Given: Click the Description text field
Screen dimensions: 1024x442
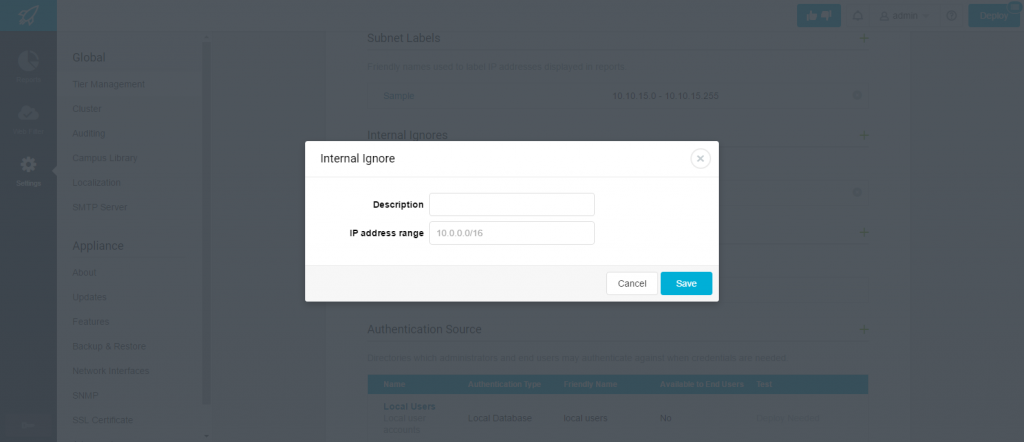Looking at the screenshot, I should point(511,204).
